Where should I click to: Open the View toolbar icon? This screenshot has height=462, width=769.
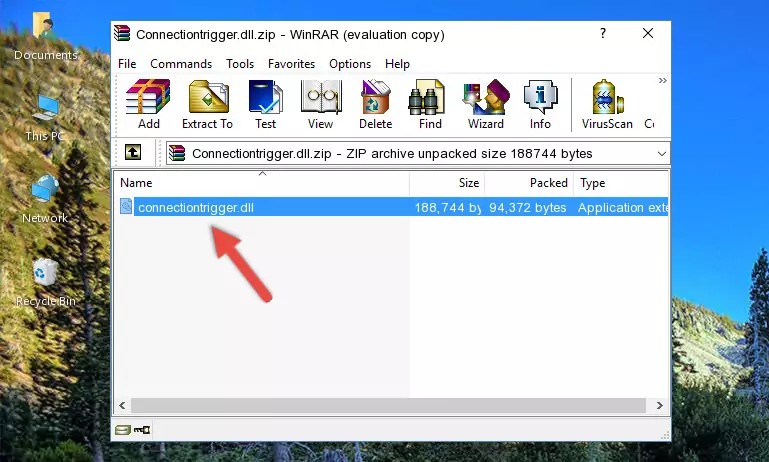321,104
